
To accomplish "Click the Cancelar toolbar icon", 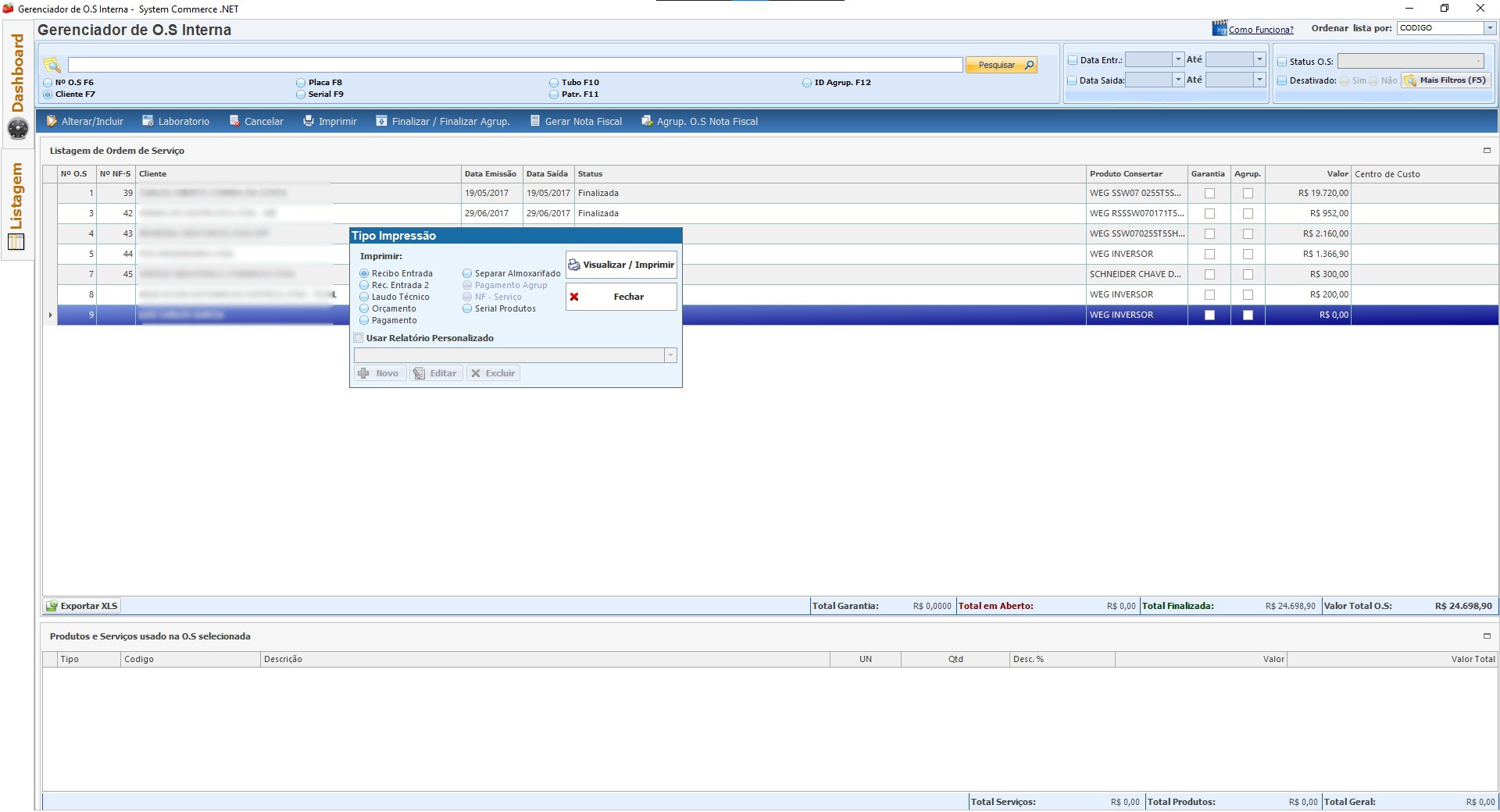I will point(234,121).
